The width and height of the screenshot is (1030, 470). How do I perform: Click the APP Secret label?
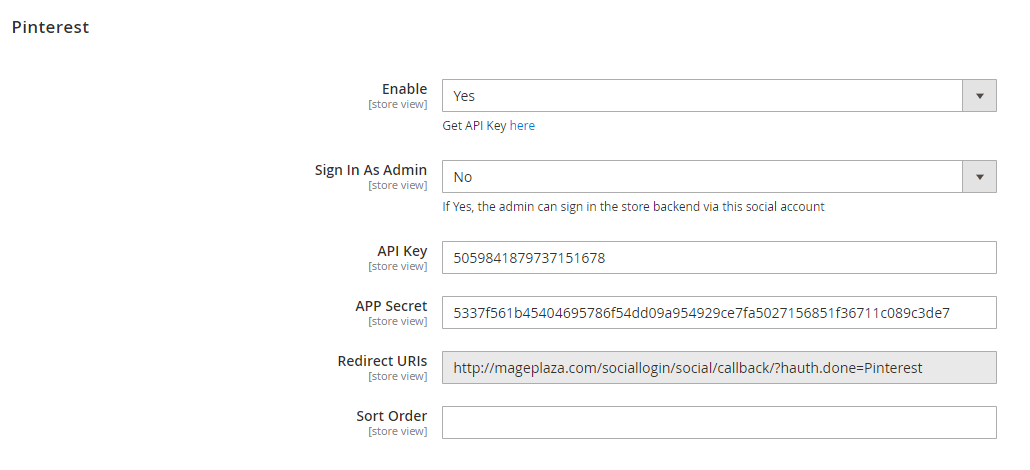[391, 306]
